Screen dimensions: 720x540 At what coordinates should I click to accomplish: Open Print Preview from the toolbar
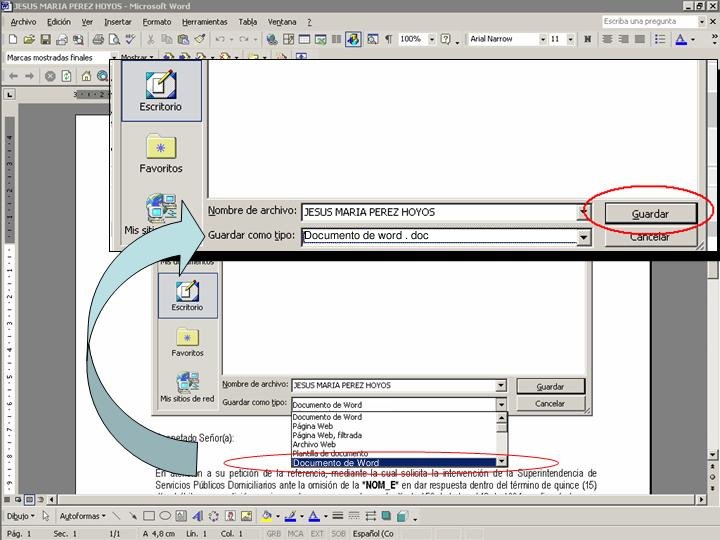coord(114,39)
